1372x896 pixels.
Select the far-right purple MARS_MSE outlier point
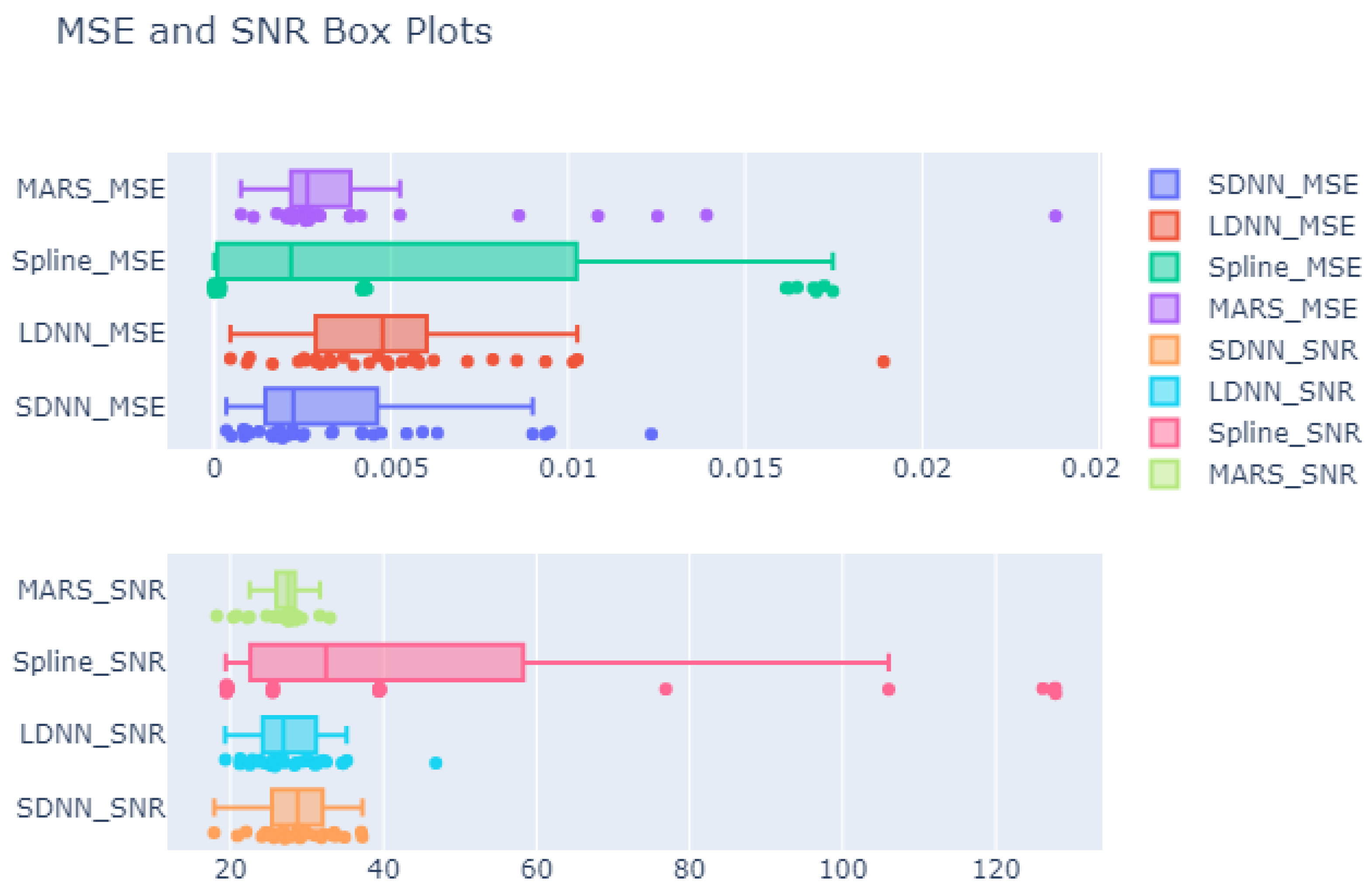(x=1055, y=215)
